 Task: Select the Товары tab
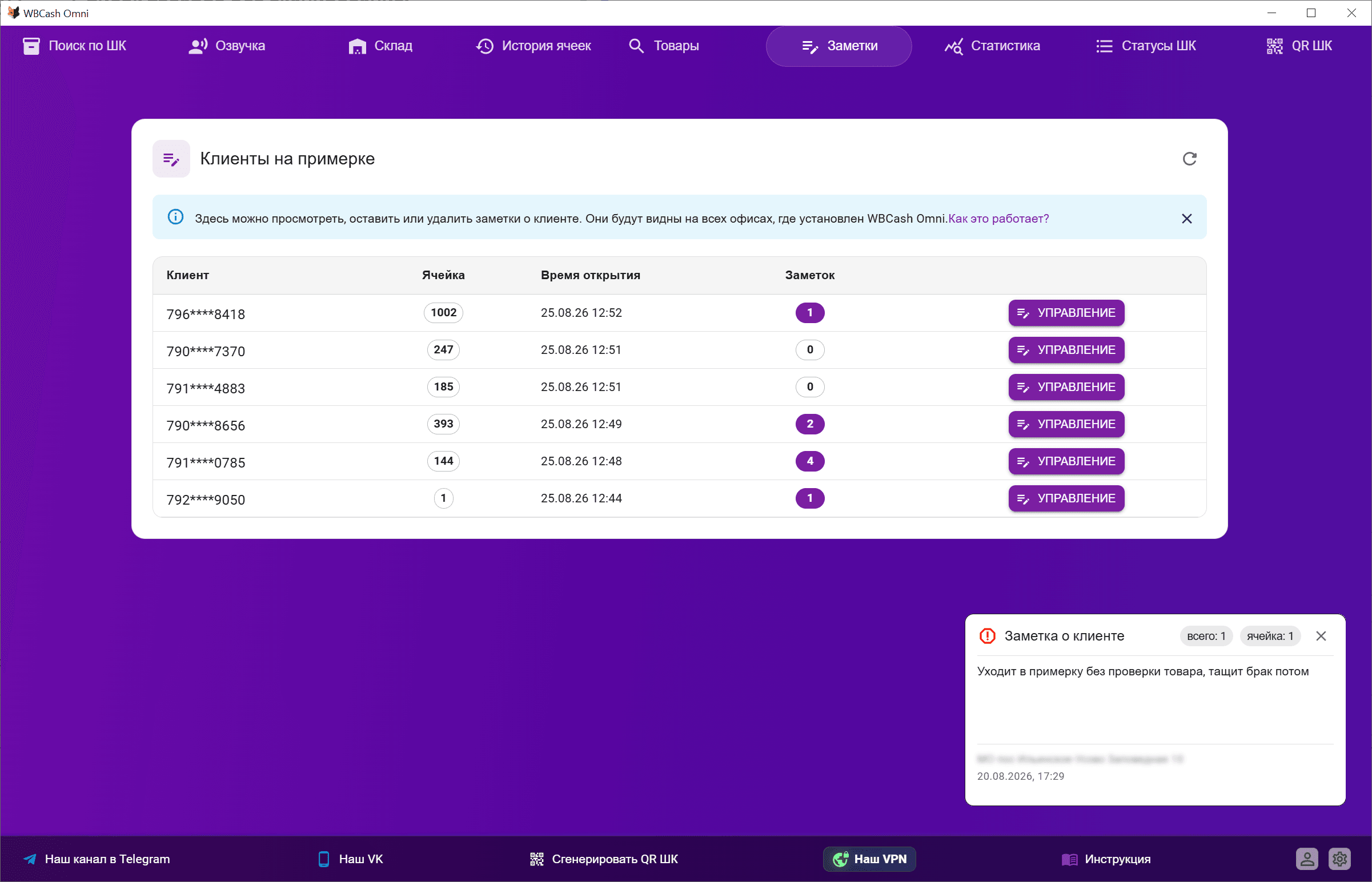coord(663,46)
